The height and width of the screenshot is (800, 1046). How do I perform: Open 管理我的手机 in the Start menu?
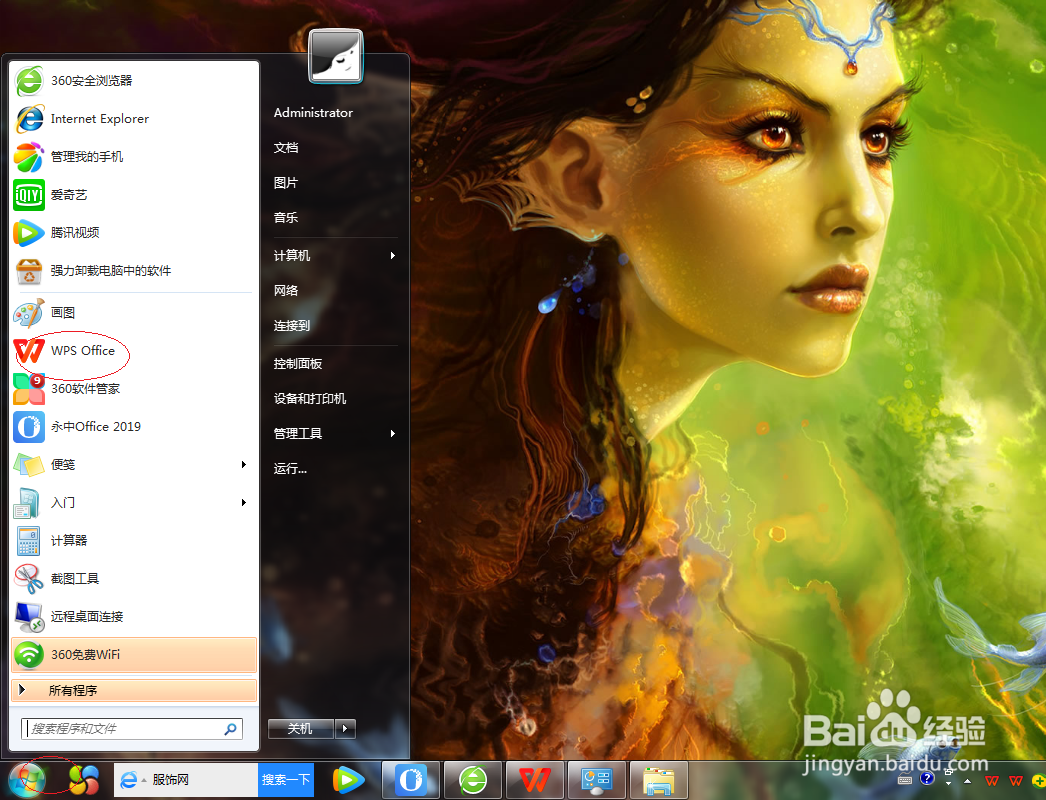click(x=134, y=157)
